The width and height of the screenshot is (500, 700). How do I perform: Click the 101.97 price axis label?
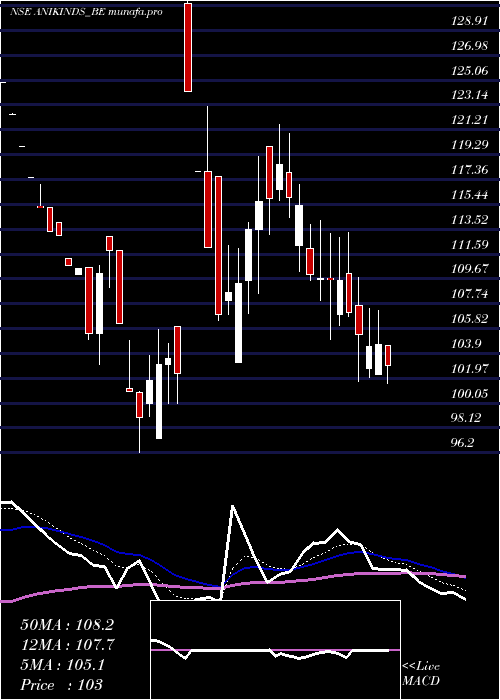(x=468, y=369)
